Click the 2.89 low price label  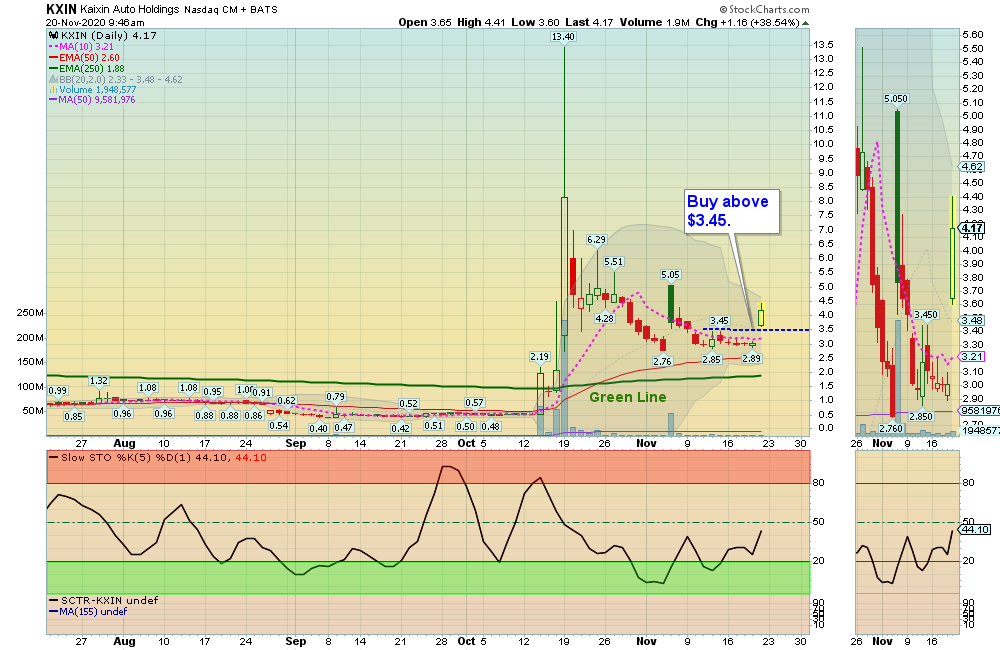pos(752,358)
